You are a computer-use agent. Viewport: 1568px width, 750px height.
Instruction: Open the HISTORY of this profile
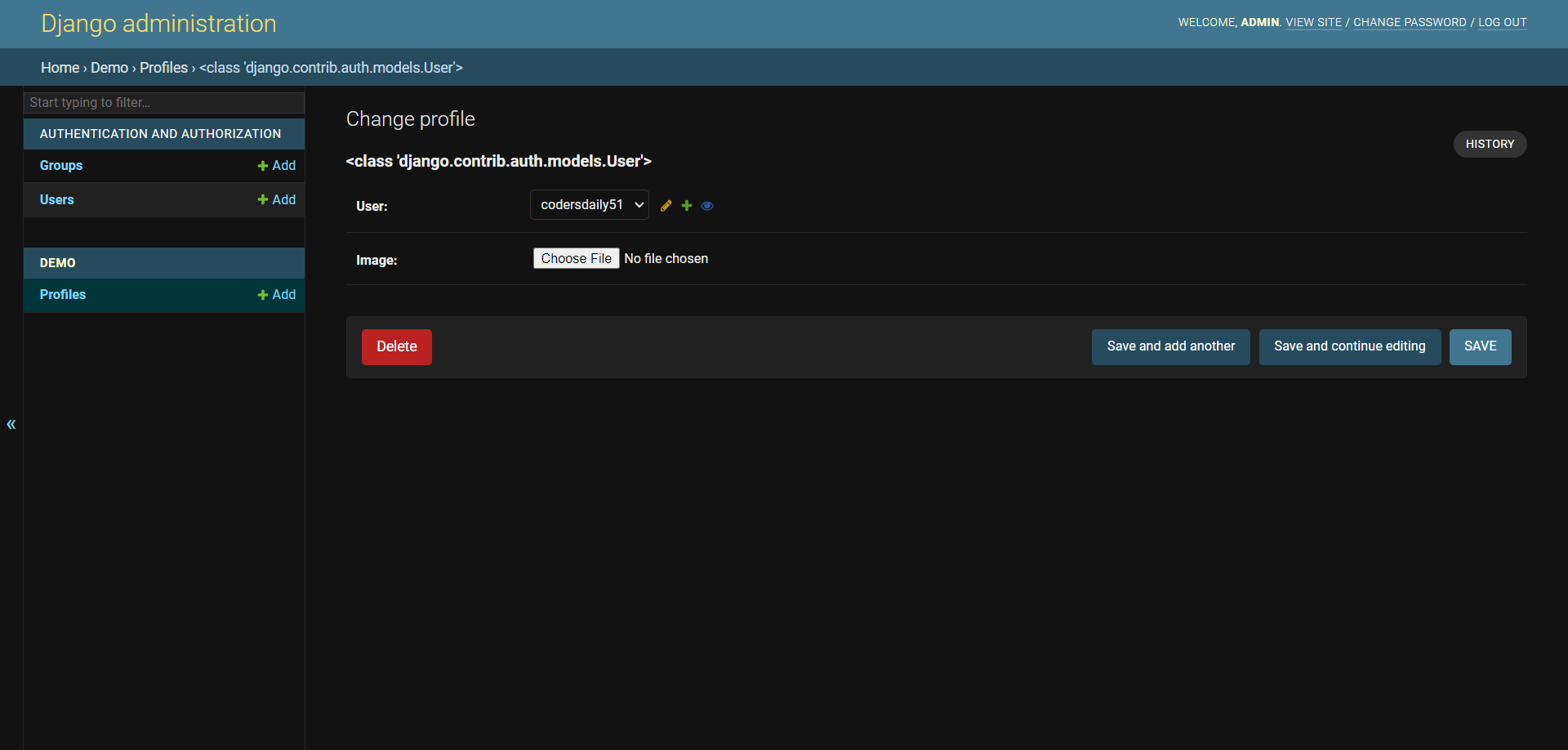[x=1490, y=144]
